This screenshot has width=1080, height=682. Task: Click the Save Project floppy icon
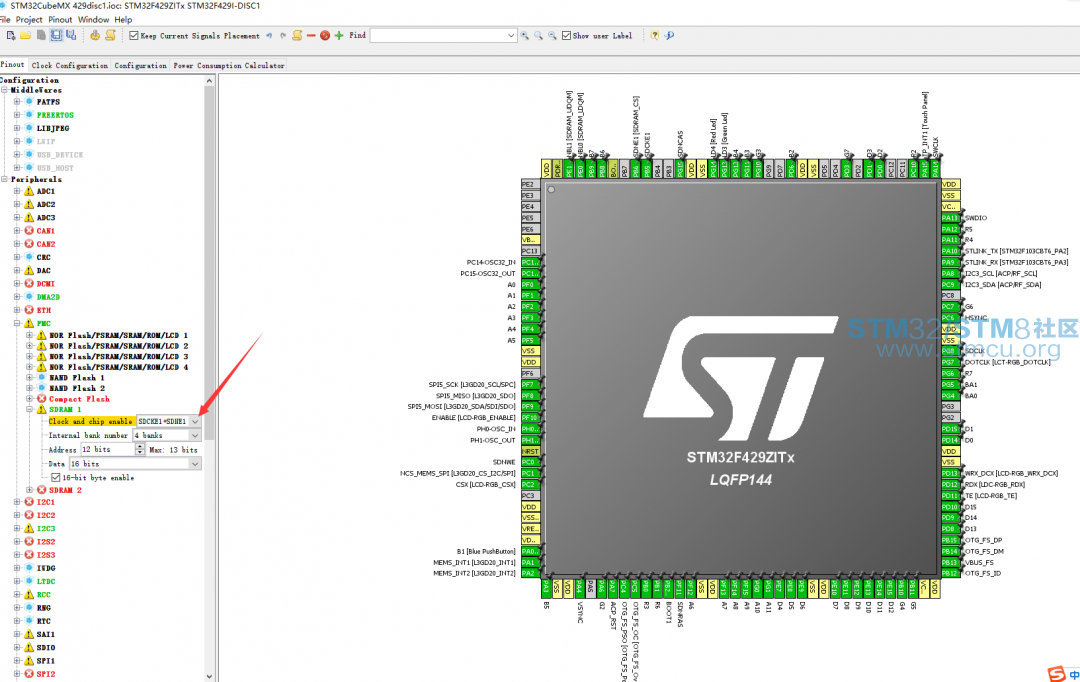[56, 35]
